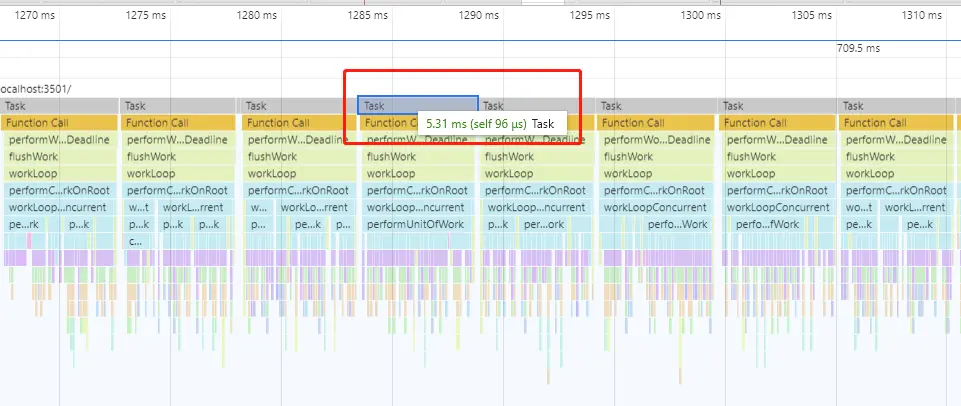
Task: Select the perfo...Work flame bar
Action: point(677,224)
